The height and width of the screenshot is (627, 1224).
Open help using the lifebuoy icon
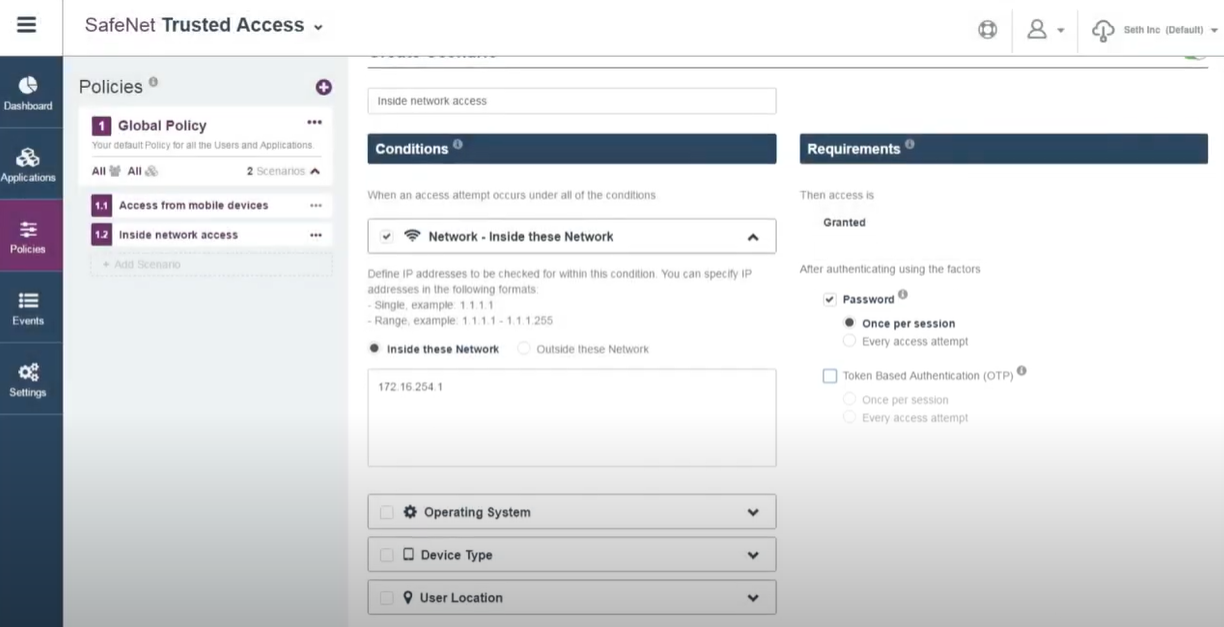click(987, 29)
